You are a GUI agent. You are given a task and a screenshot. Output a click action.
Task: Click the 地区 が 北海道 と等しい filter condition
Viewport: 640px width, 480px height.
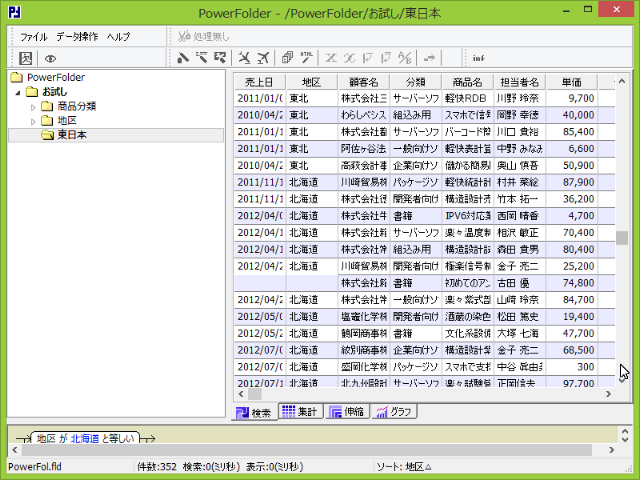[85, 438]
